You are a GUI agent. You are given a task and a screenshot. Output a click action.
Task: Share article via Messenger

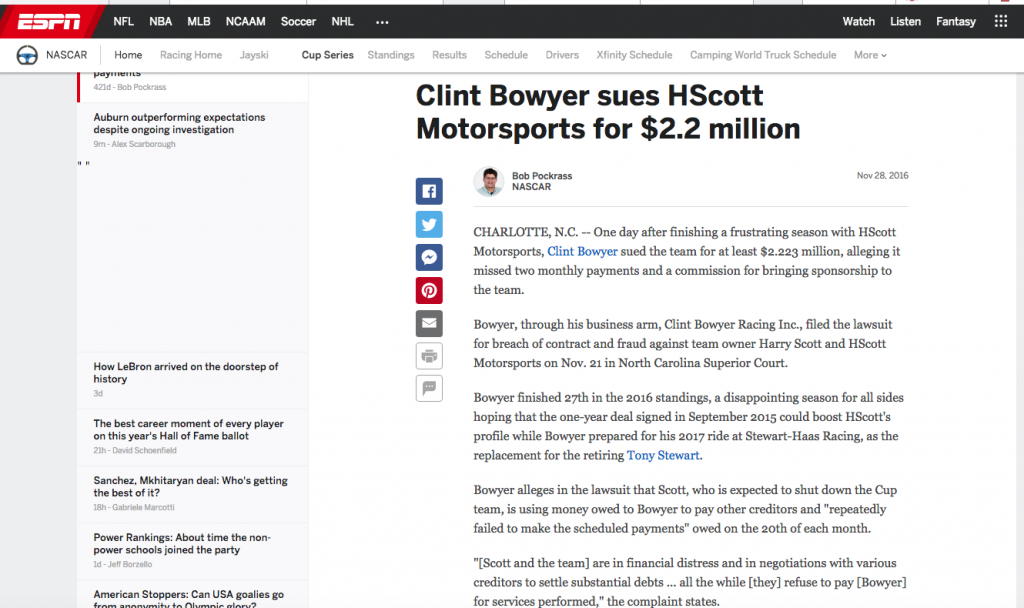tap(429, 257)
